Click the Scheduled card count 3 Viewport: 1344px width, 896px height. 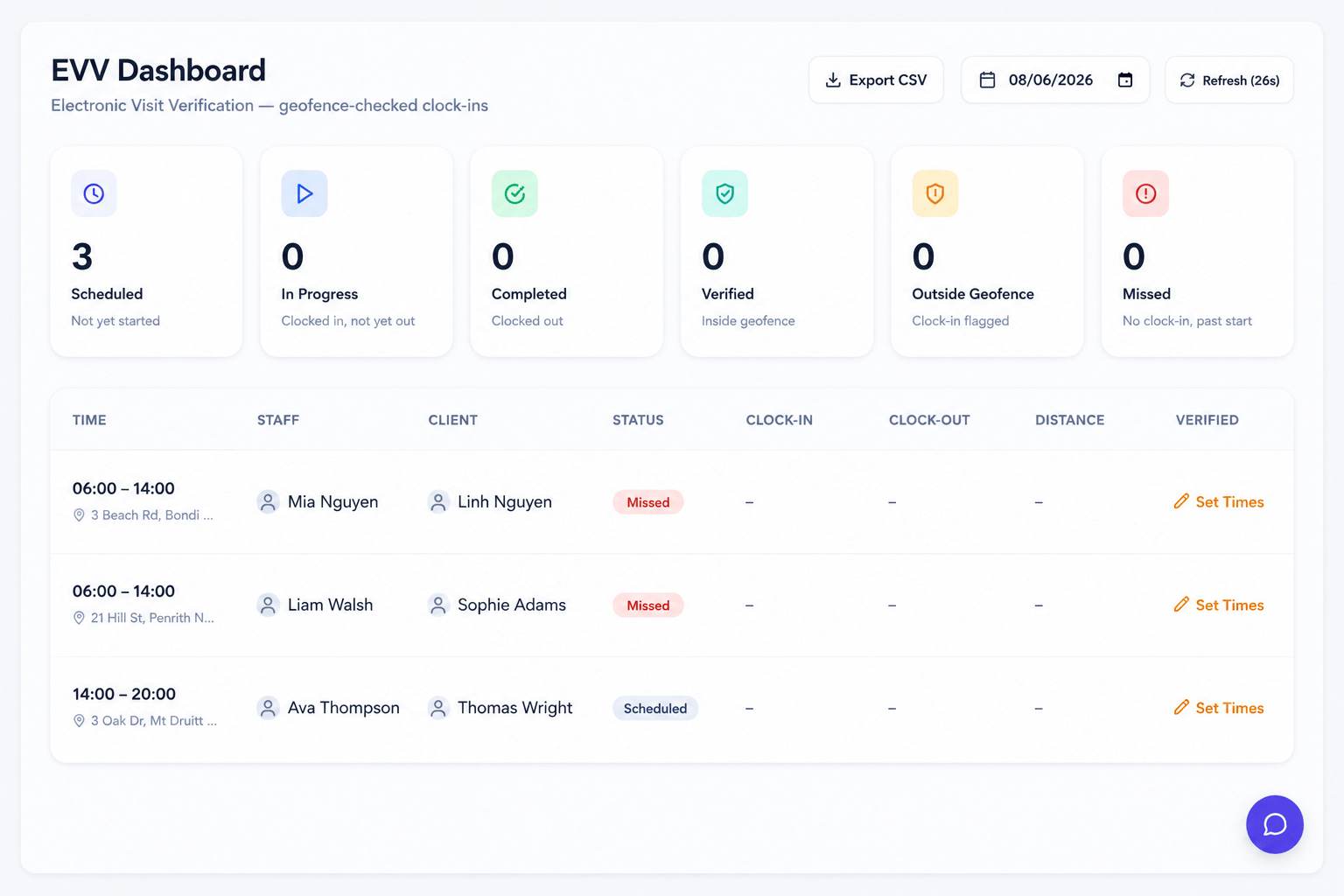click(82, 256)
